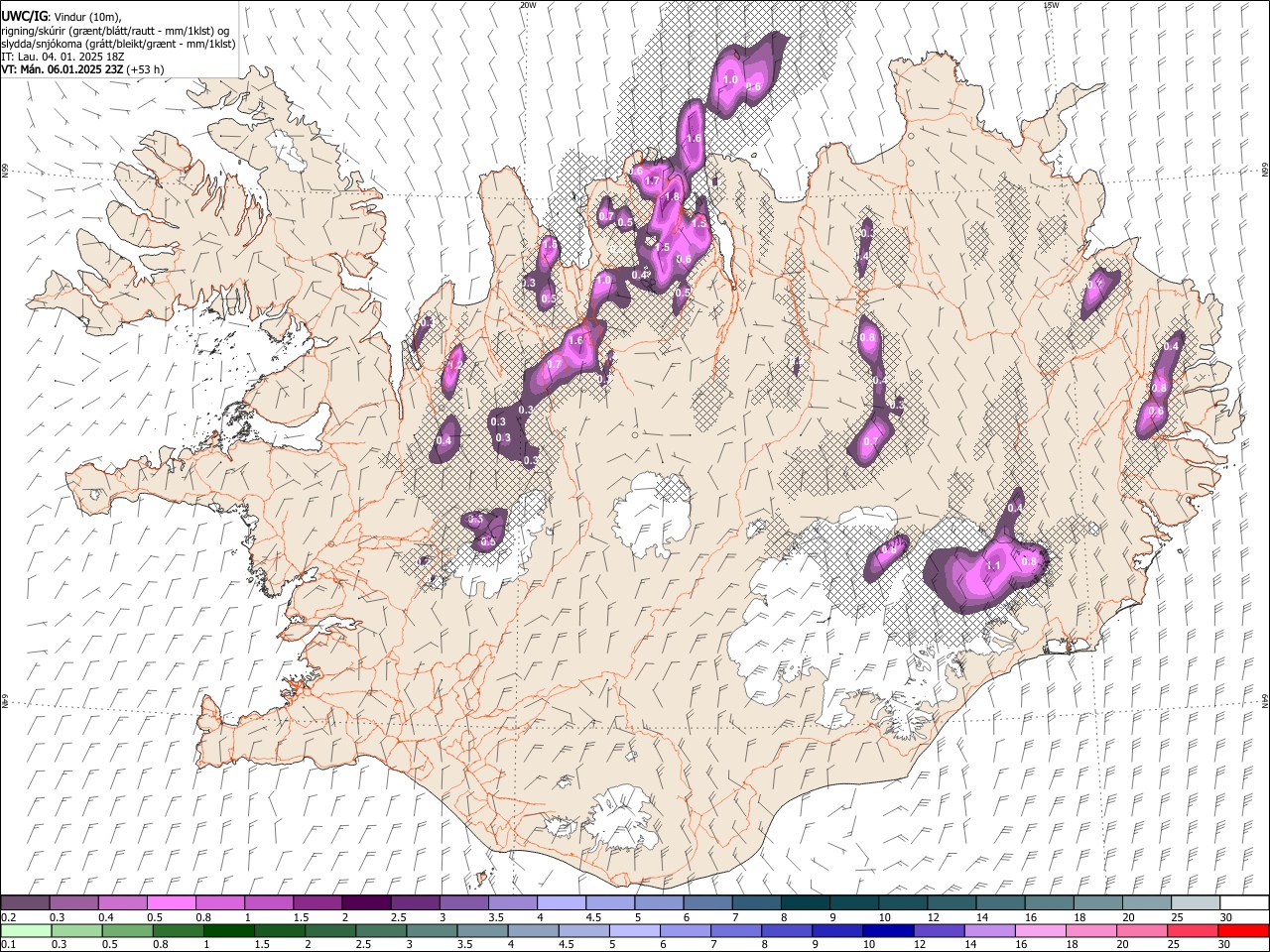Click the 'IT: Lau. 04. 01. 2025 18Z' line
Viewport: 1270px width, 952px height.
point(63,57)
